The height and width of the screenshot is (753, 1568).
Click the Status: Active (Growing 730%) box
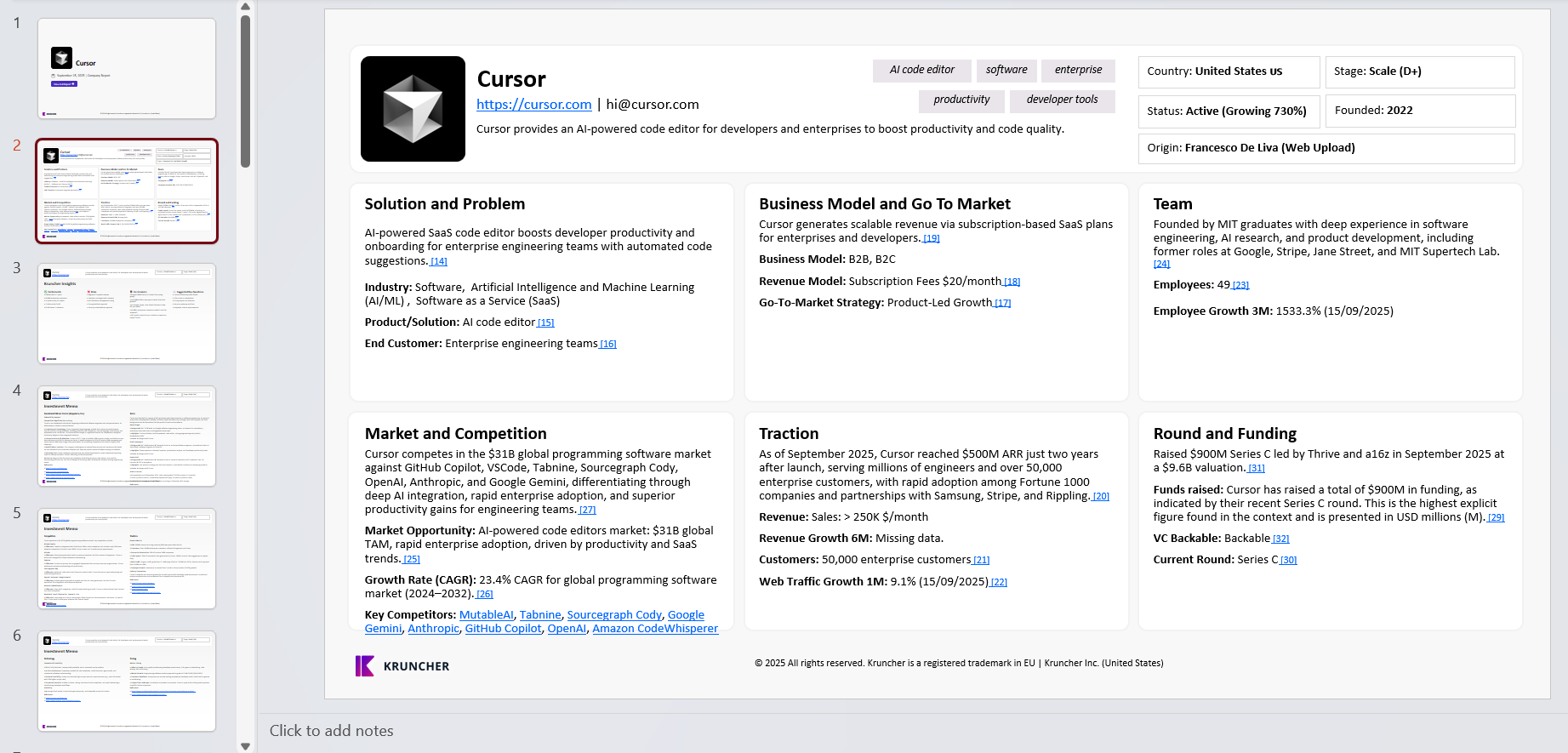point(1229,111)
